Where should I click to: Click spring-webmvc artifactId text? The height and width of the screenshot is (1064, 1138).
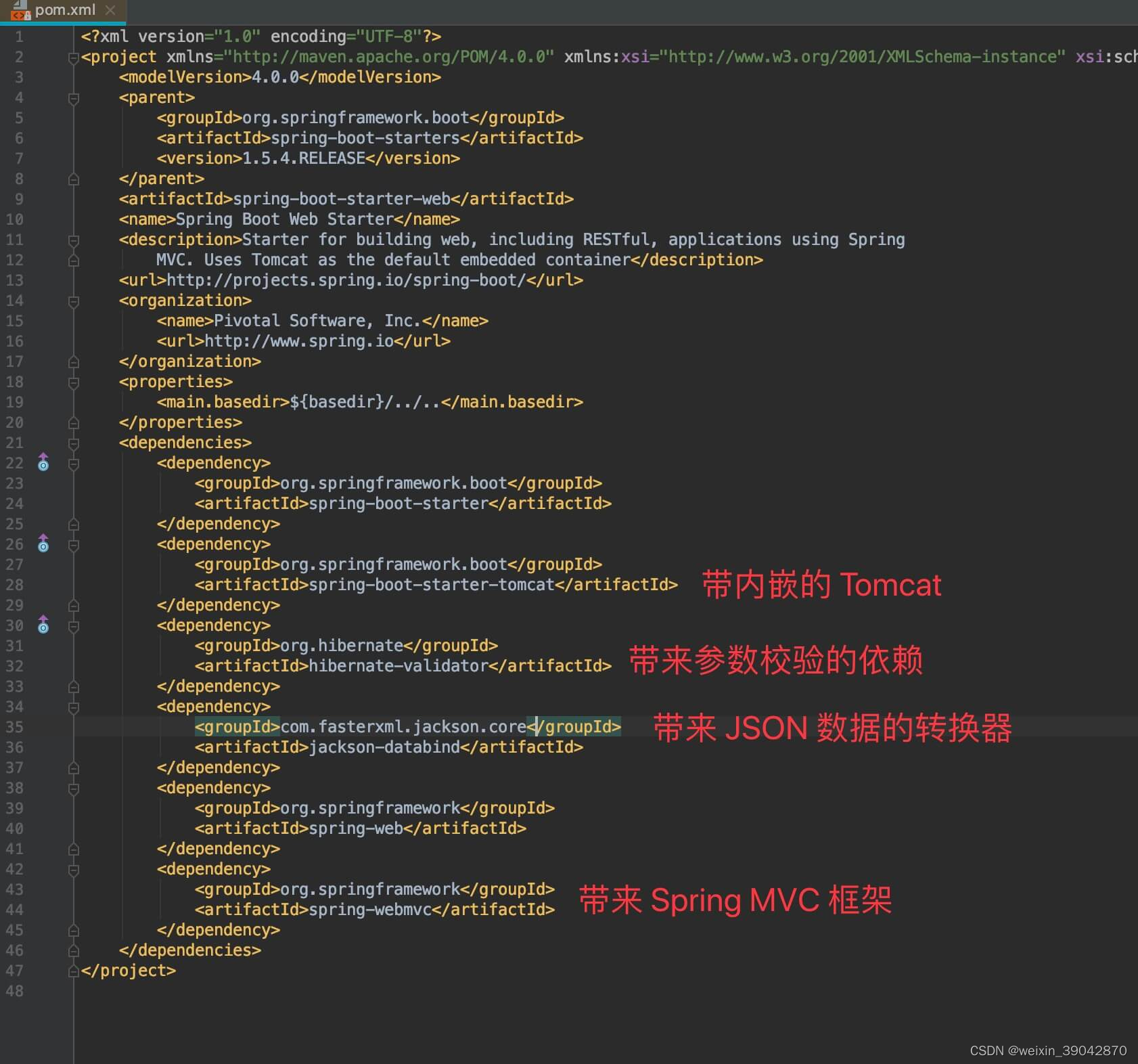(370, 910)
